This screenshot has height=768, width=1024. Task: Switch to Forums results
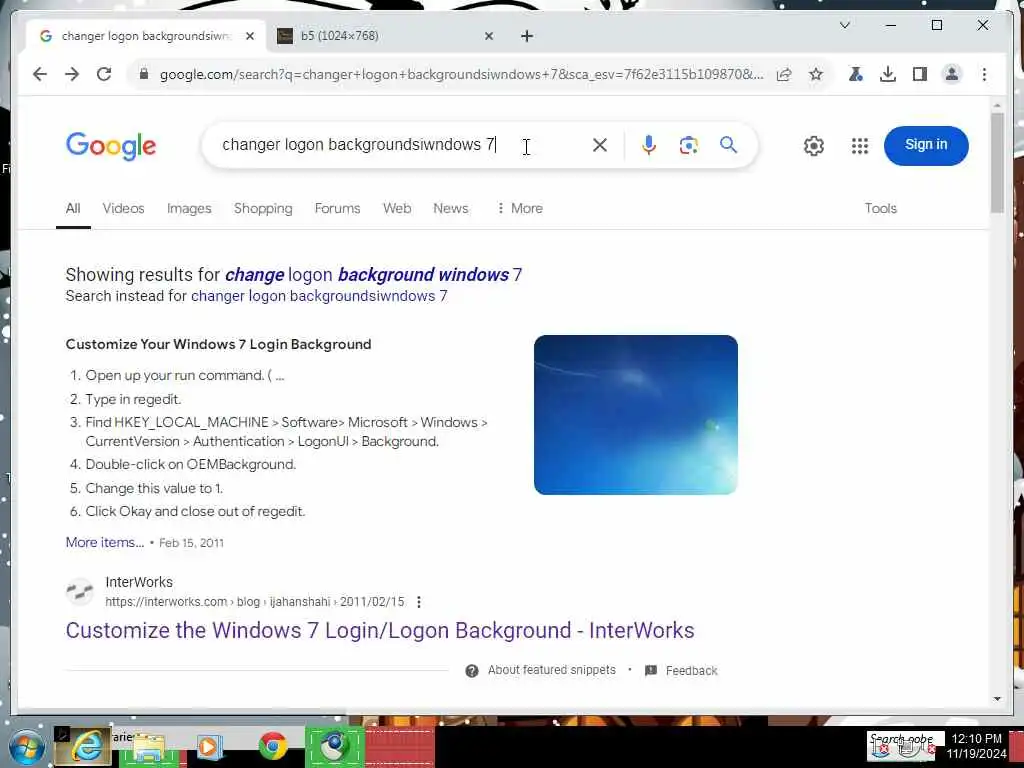point(338,208)
